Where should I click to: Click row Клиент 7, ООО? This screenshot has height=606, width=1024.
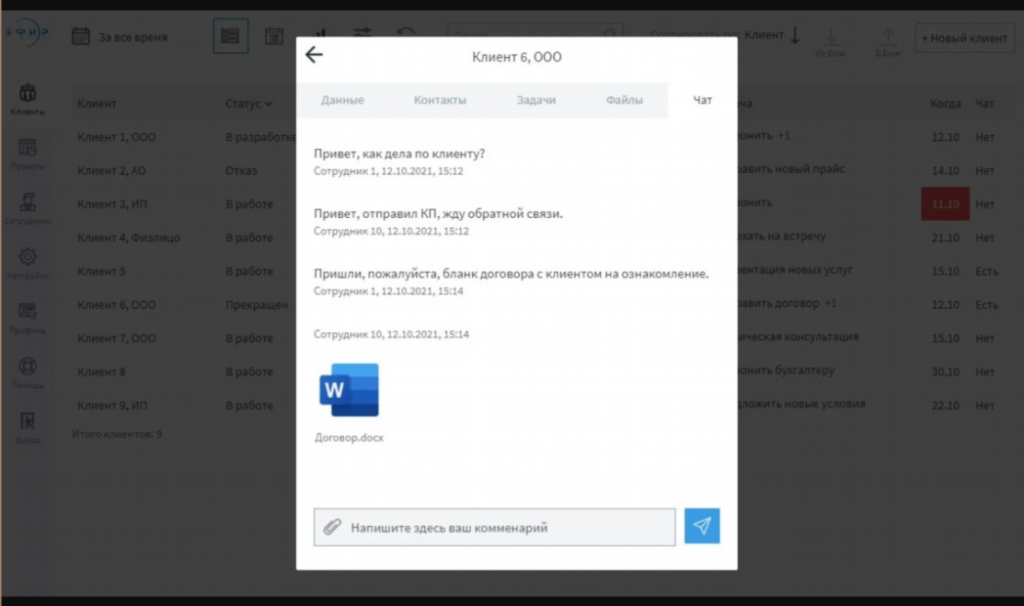coord(116,338)
